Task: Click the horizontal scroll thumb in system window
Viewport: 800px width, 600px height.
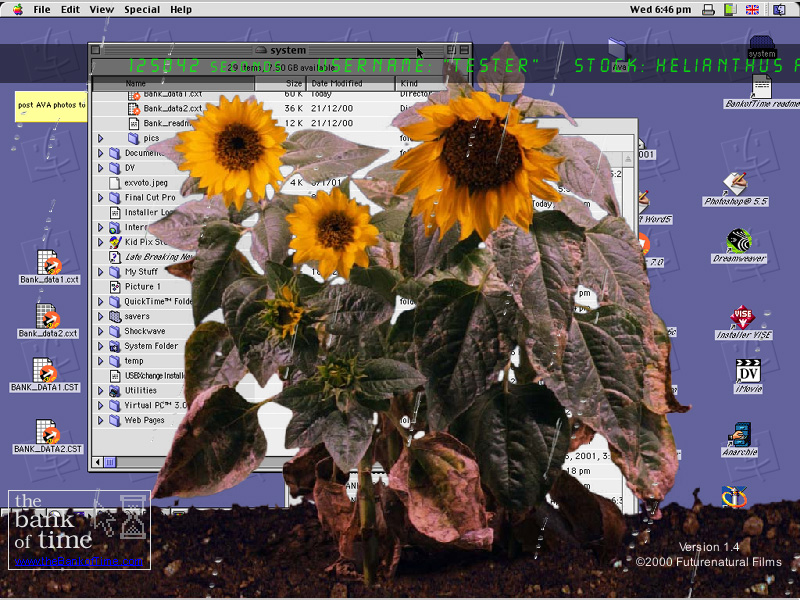Action: (x=110, y=462)
